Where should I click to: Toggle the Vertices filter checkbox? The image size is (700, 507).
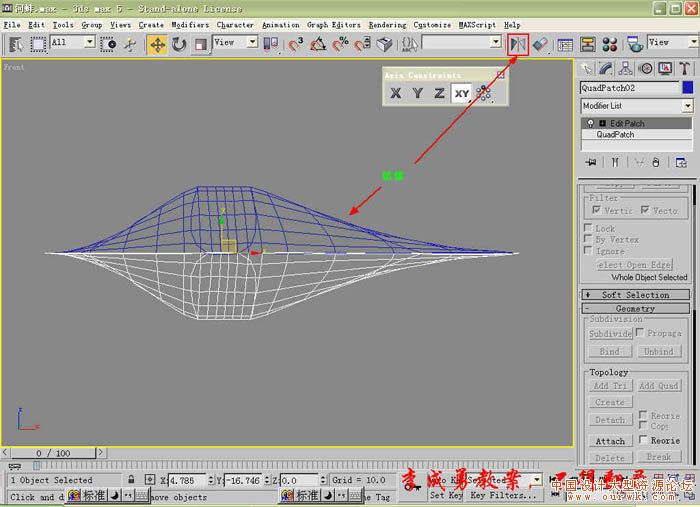point(596,210)
